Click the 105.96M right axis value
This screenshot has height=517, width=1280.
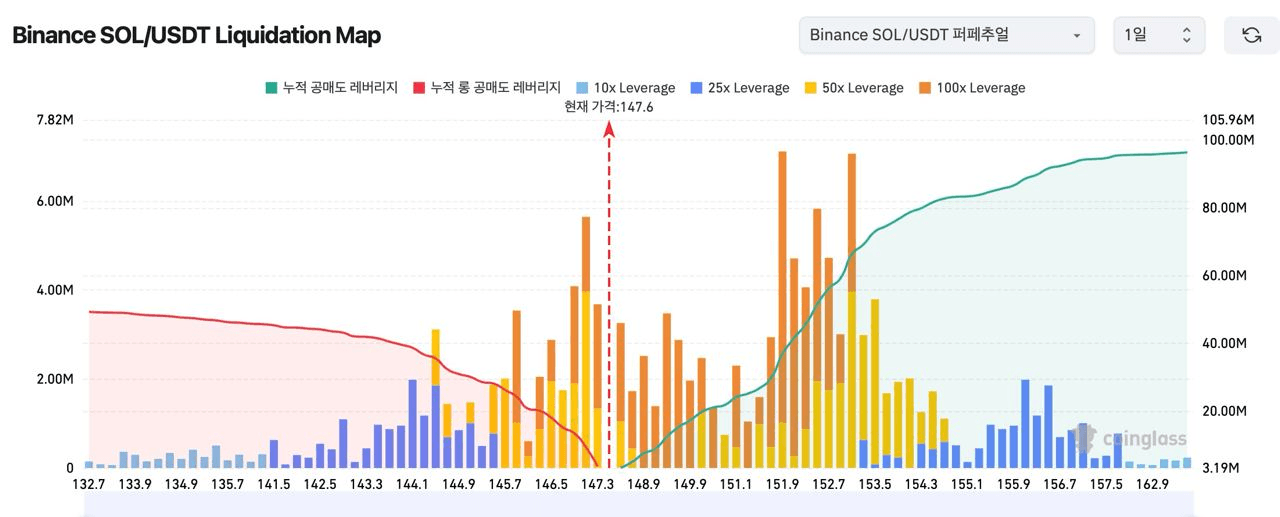pos(1228,120)
